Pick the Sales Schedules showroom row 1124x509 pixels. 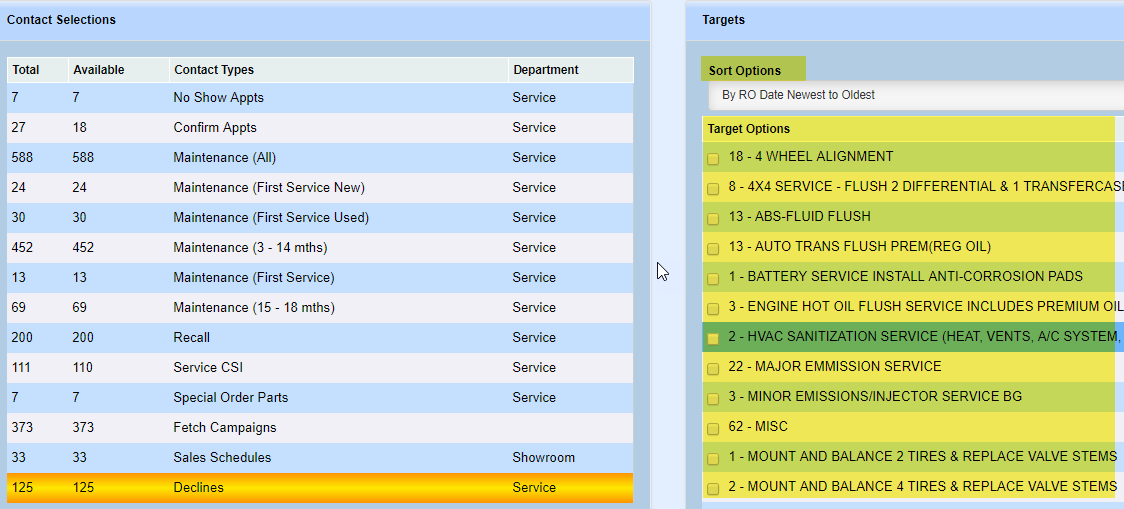pyautogui.click(x=222, y=458)
